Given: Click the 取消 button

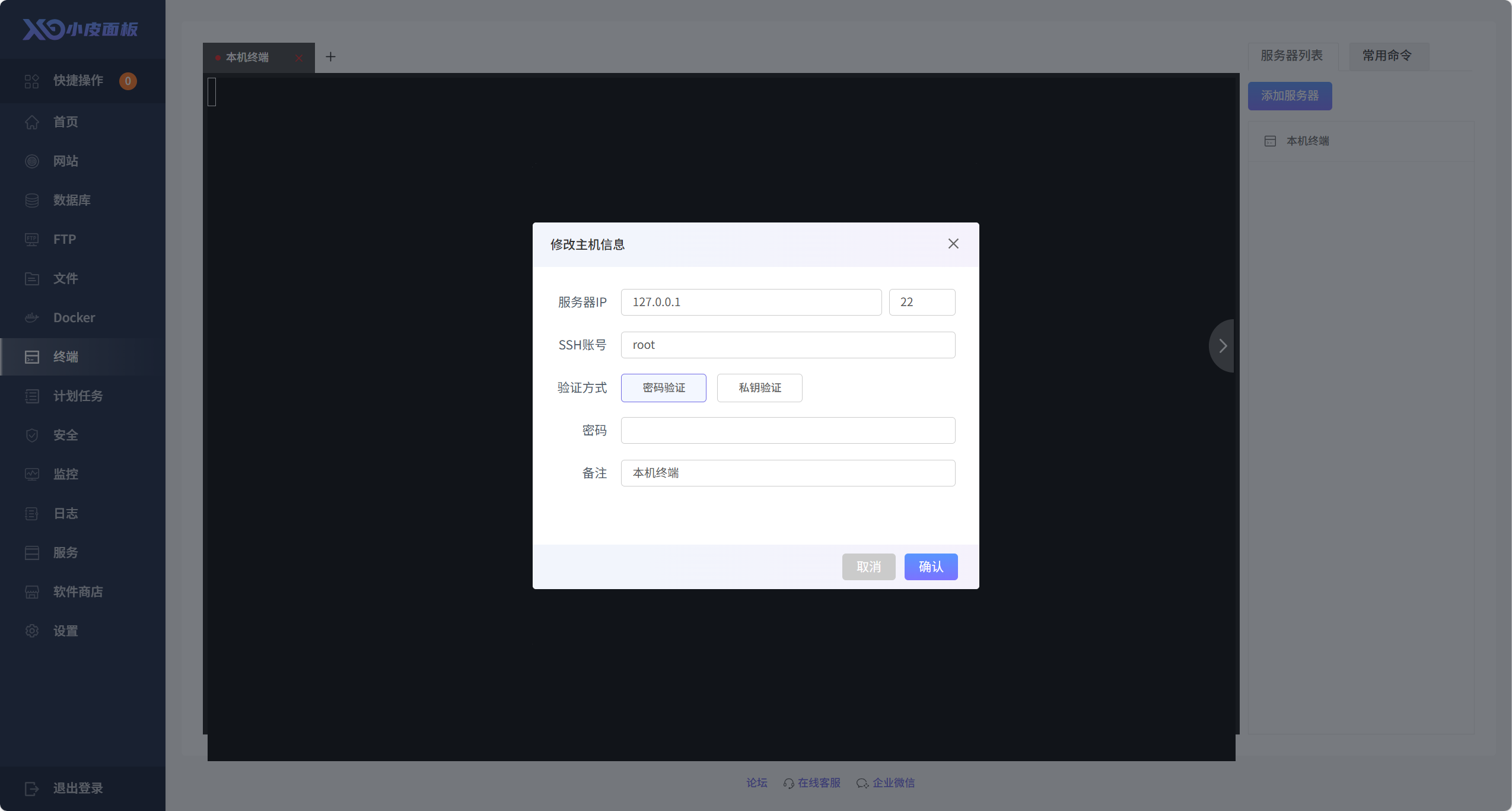Looking at the screenshot, I should pos(868,567).
